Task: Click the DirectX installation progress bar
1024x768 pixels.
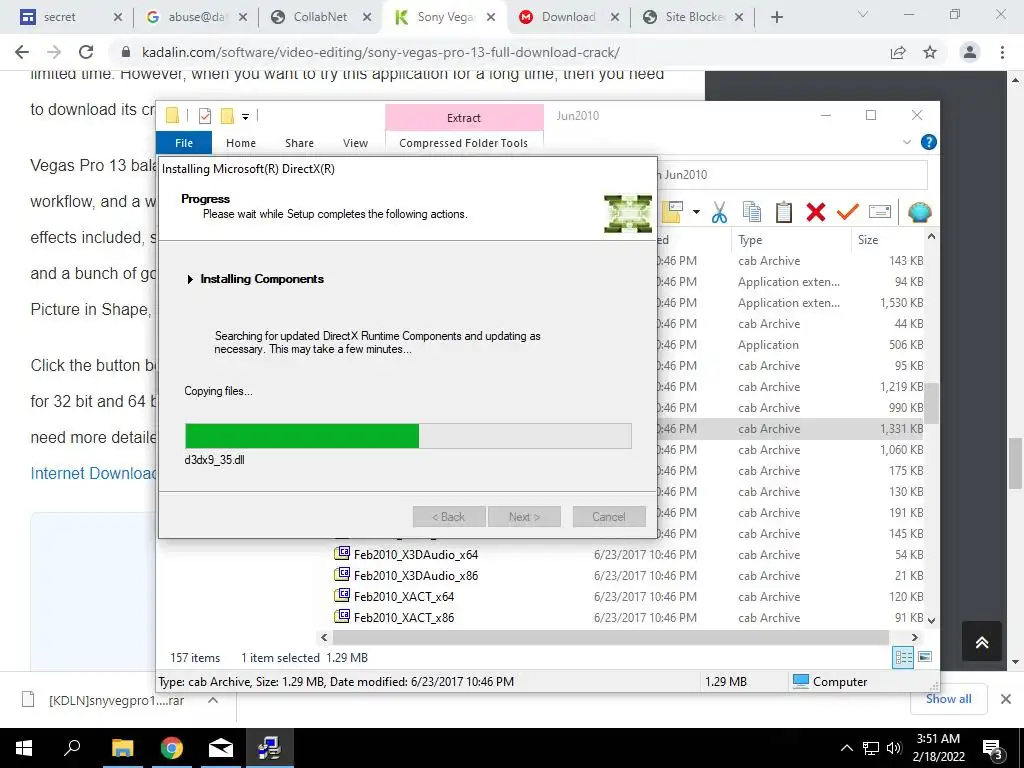Action: 408,436
